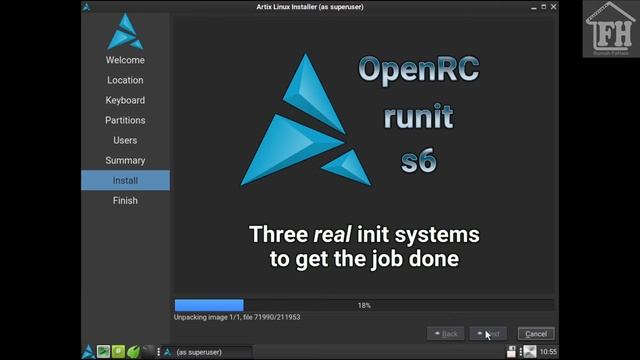The width and height of the screenshot is (640, 360).
Task: Cancel the installation
Action: pyautogui.click(x=536, y=333)
